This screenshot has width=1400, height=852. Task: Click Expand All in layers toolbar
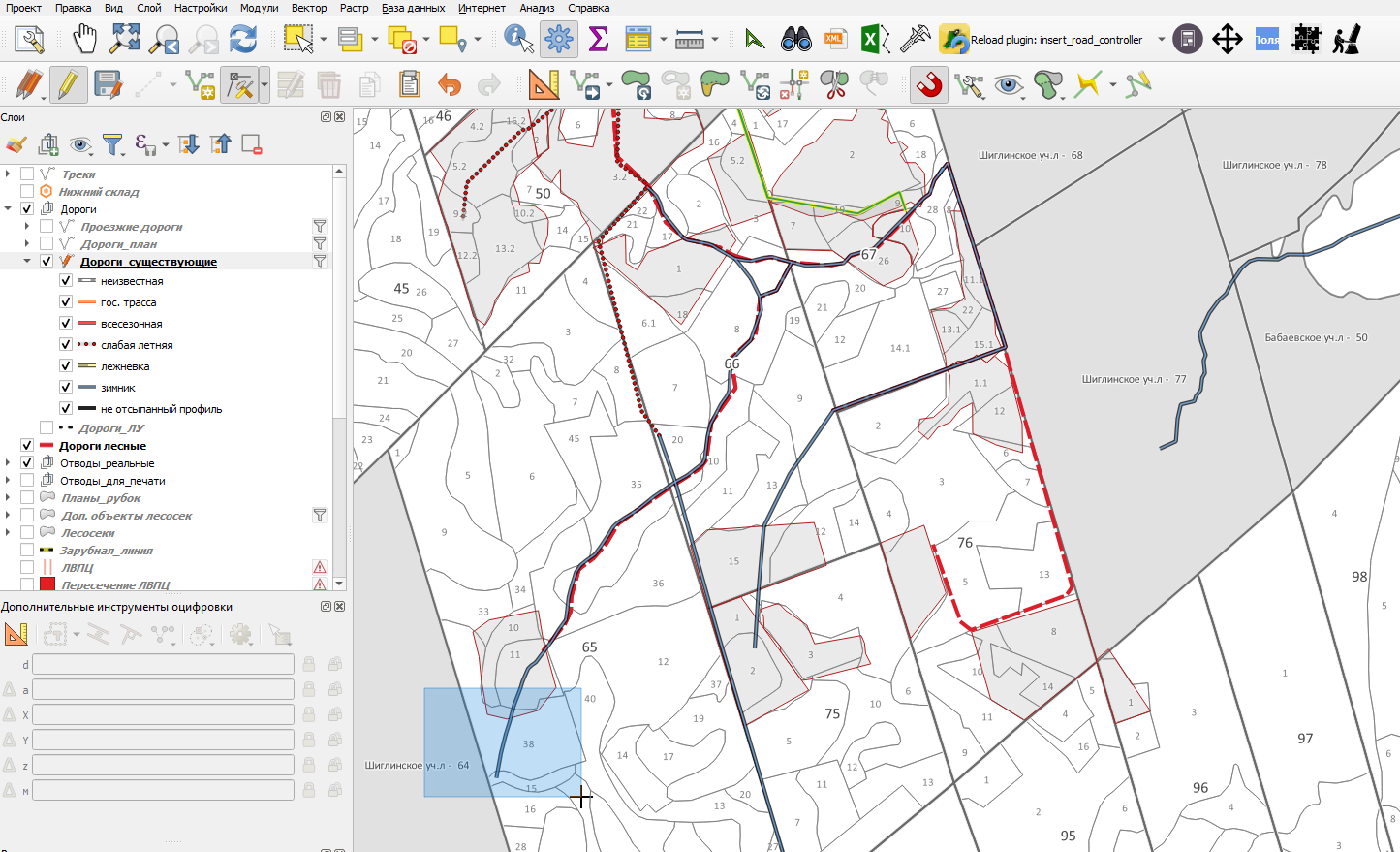pos(189,144)
